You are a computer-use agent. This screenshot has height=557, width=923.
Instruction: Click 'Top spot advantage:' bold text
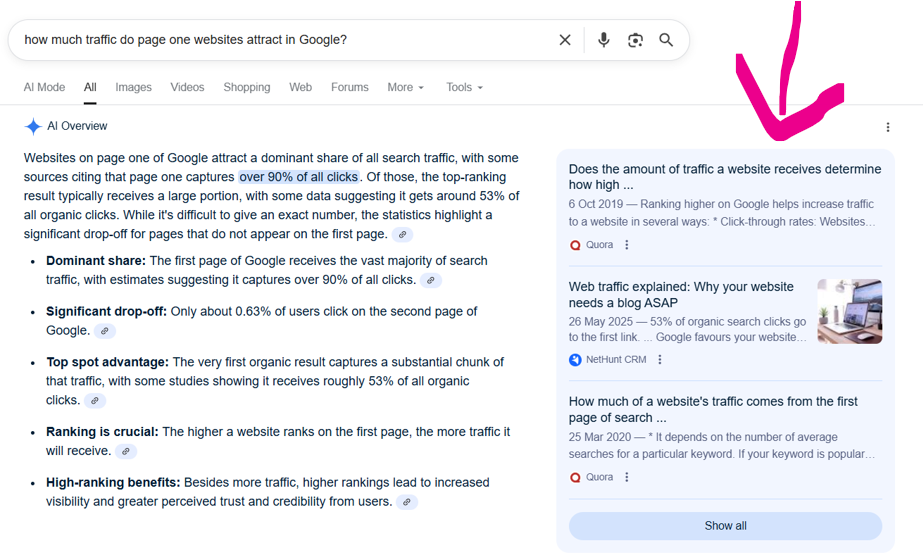point(108,362)
